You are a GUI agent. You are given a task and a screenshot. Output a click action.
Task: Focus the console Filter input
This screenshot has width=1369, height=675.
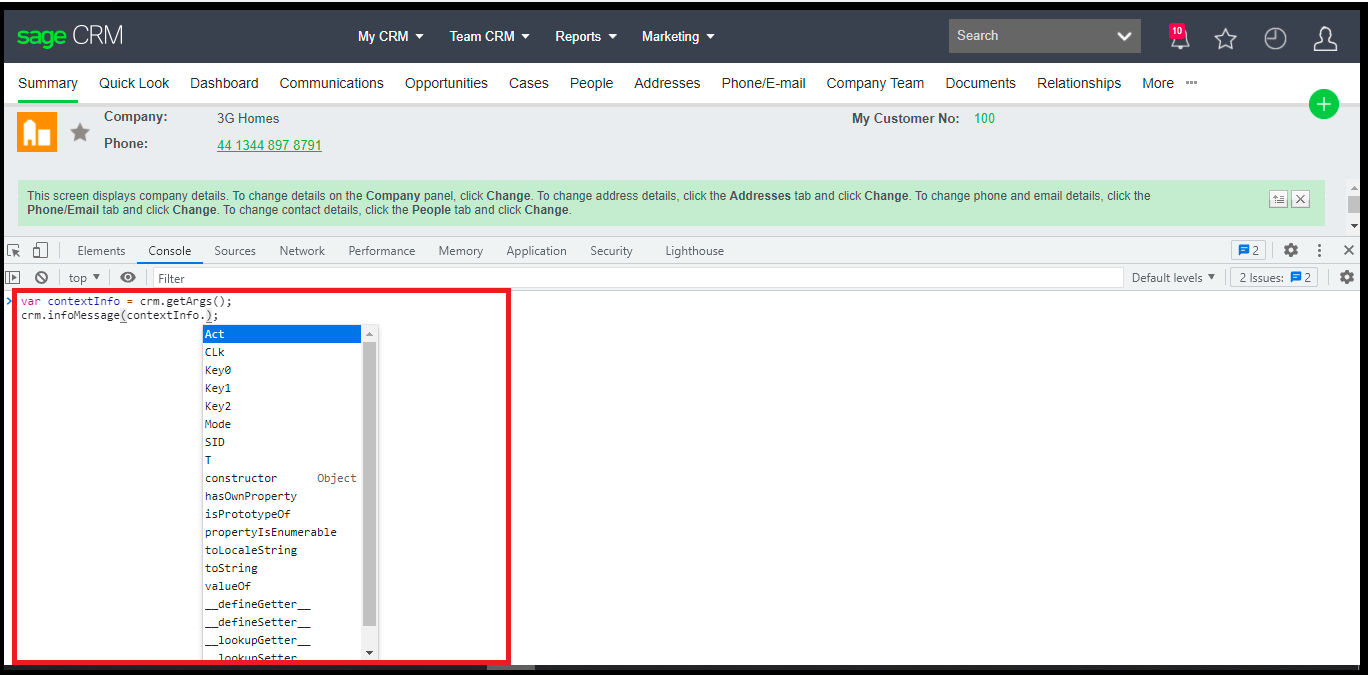[x=638, y=278]
